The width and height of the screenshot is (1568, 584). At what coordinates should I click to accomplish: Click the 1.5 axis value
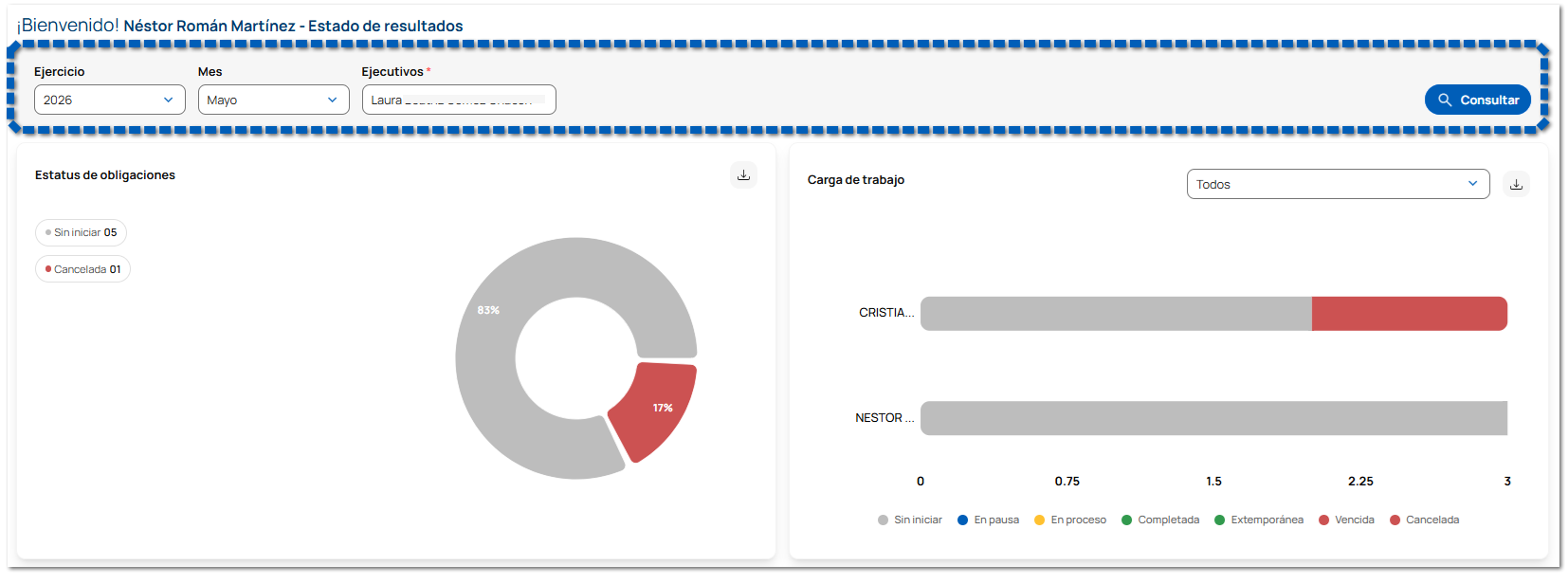point(1214,482)
